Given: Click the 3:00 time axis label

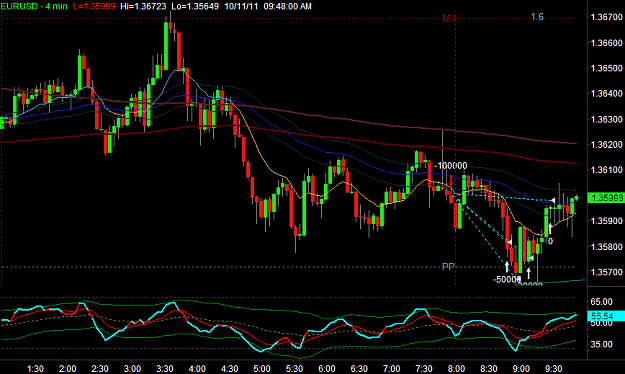Looking at the screenshot, I should (x=132, y=368).
